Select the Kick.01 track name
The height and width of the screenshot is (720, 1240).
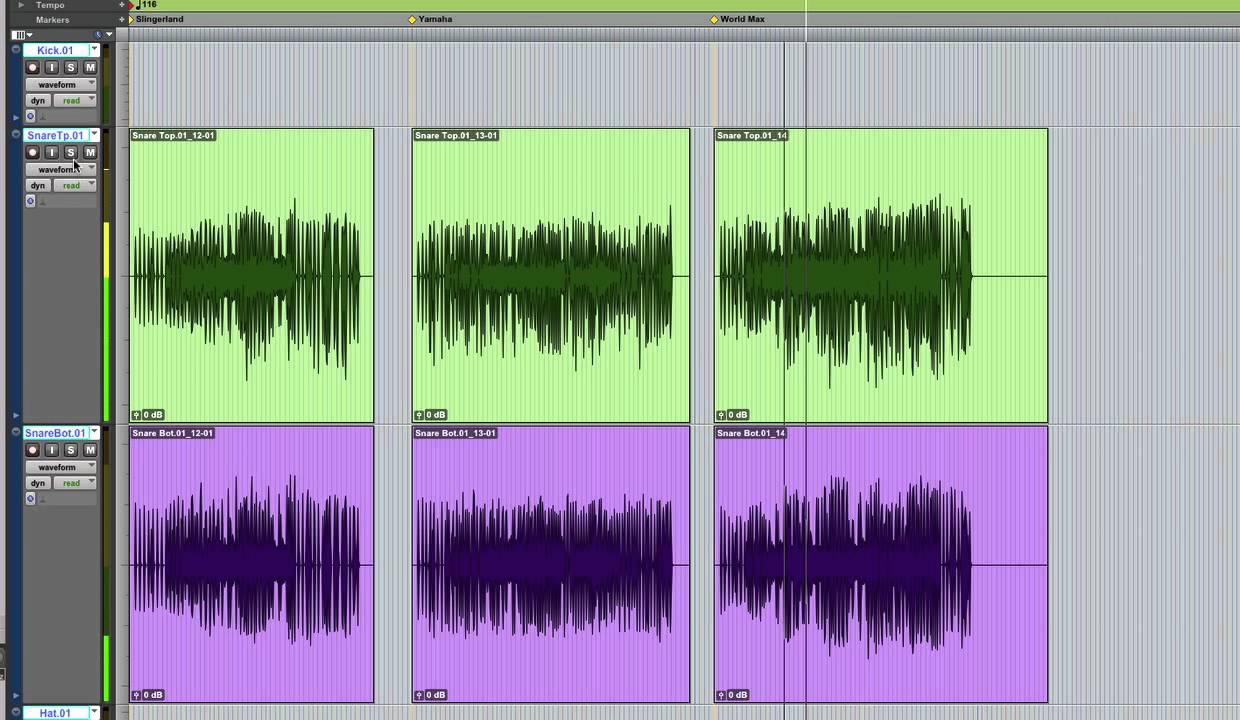55,50
